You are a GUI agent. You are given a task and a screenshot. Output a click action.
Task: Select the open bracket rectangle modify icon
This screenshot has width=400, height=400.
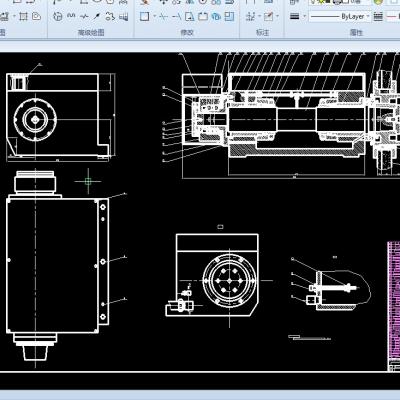click(203, 16)
